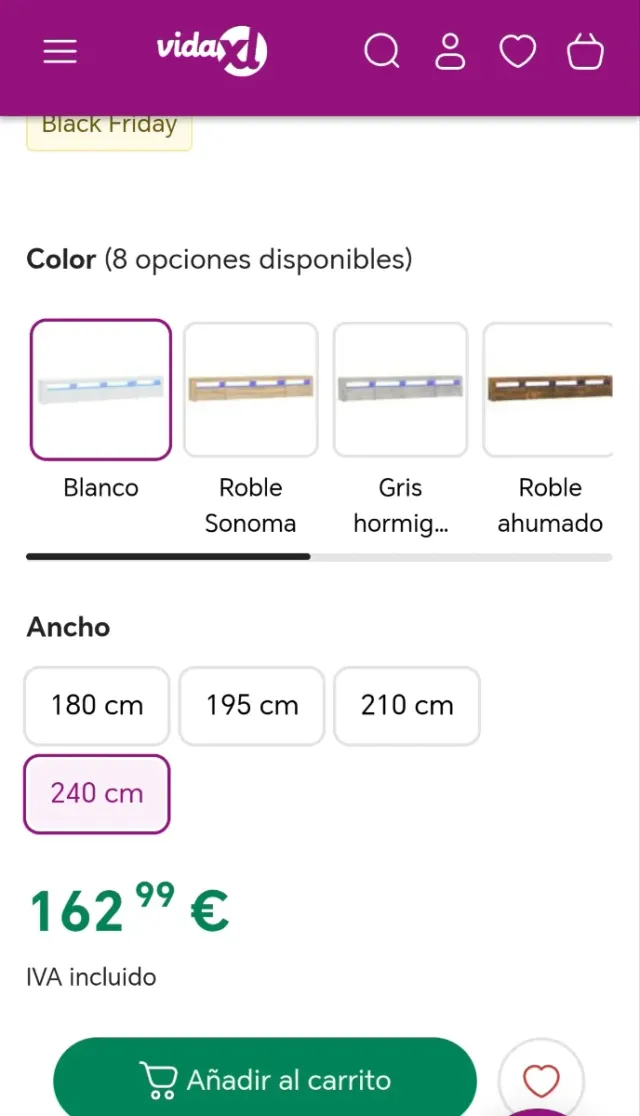
Task: Open the Black Friday promotion tag
Action: [x=108, y=124]
